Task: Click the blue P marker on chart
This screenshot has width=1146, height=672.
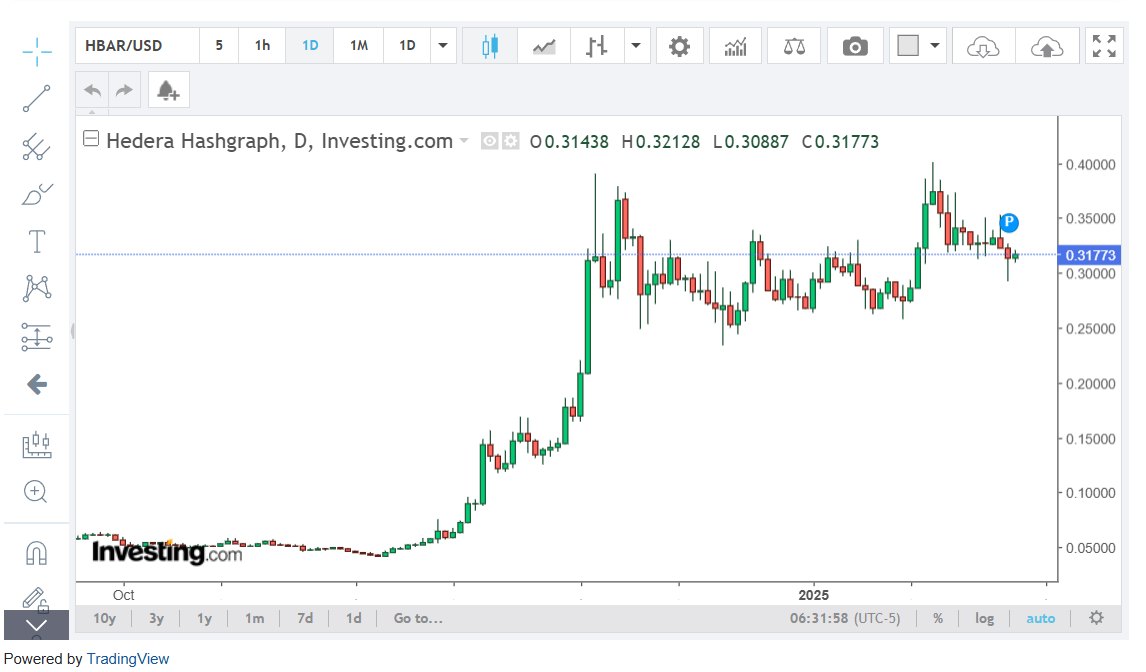Action: 1009,222
